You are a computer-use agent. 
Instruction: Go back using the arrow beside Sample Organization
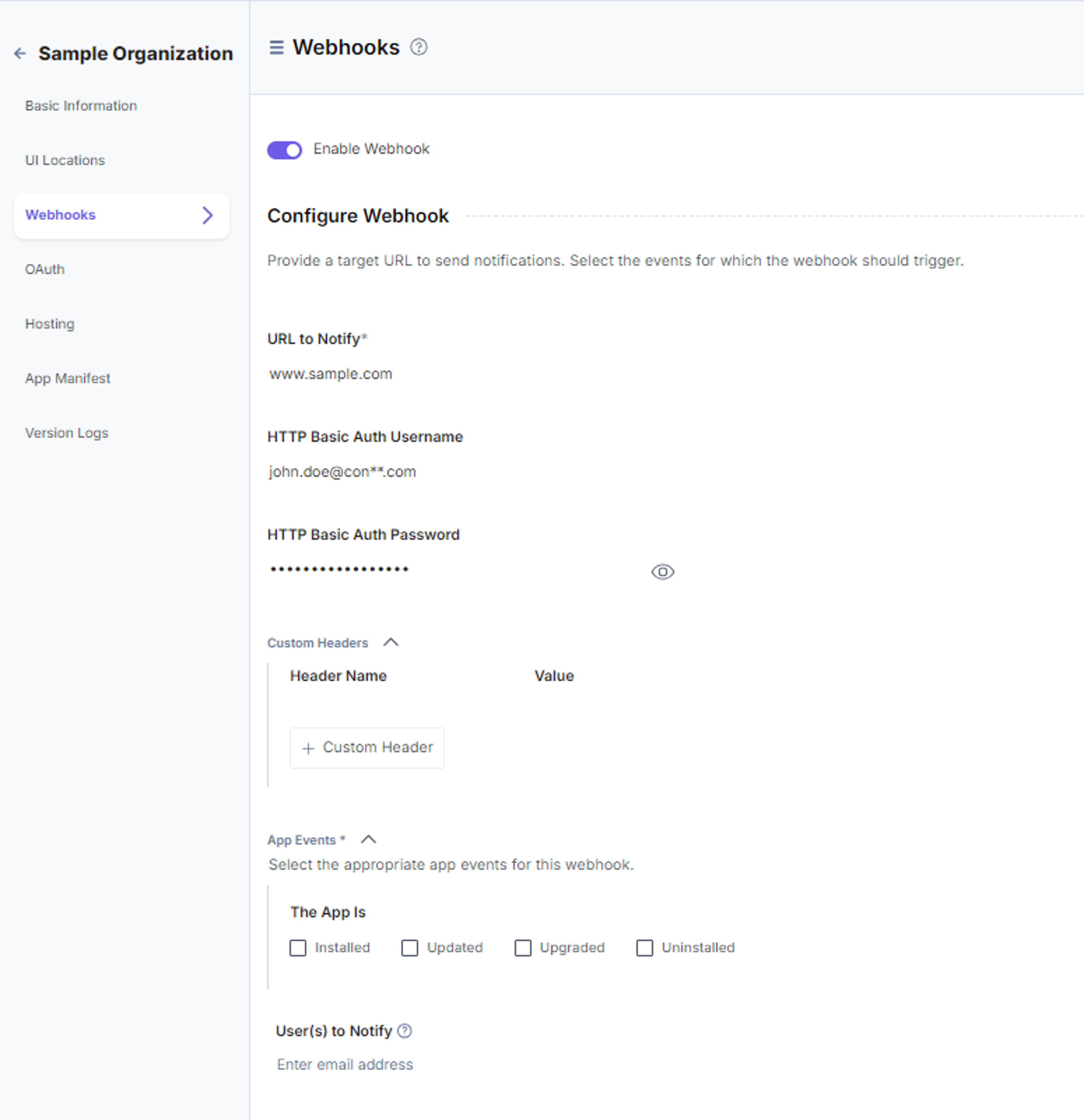(20, 54)
